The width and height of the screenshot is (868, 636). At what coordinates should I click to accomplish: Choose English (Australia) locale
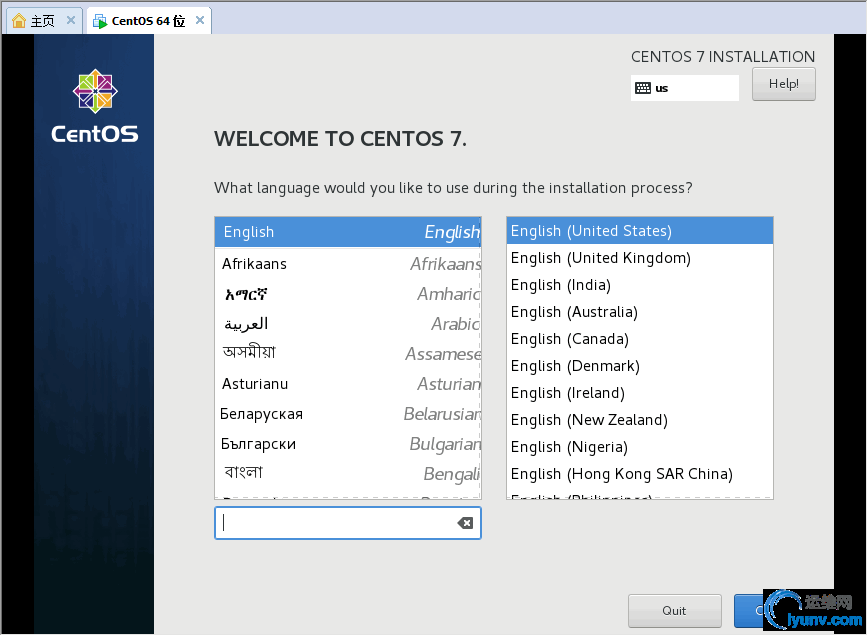639,312
